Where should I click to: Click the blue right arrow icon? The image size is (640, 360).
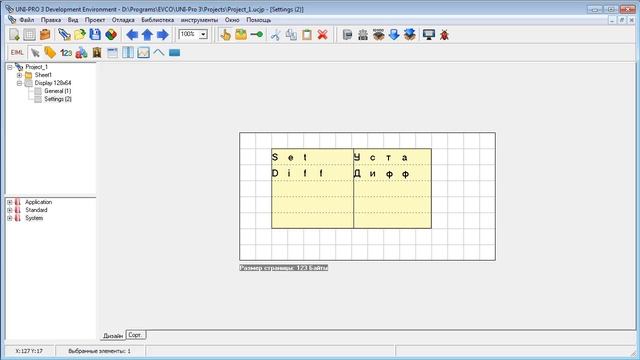[163, 35]
